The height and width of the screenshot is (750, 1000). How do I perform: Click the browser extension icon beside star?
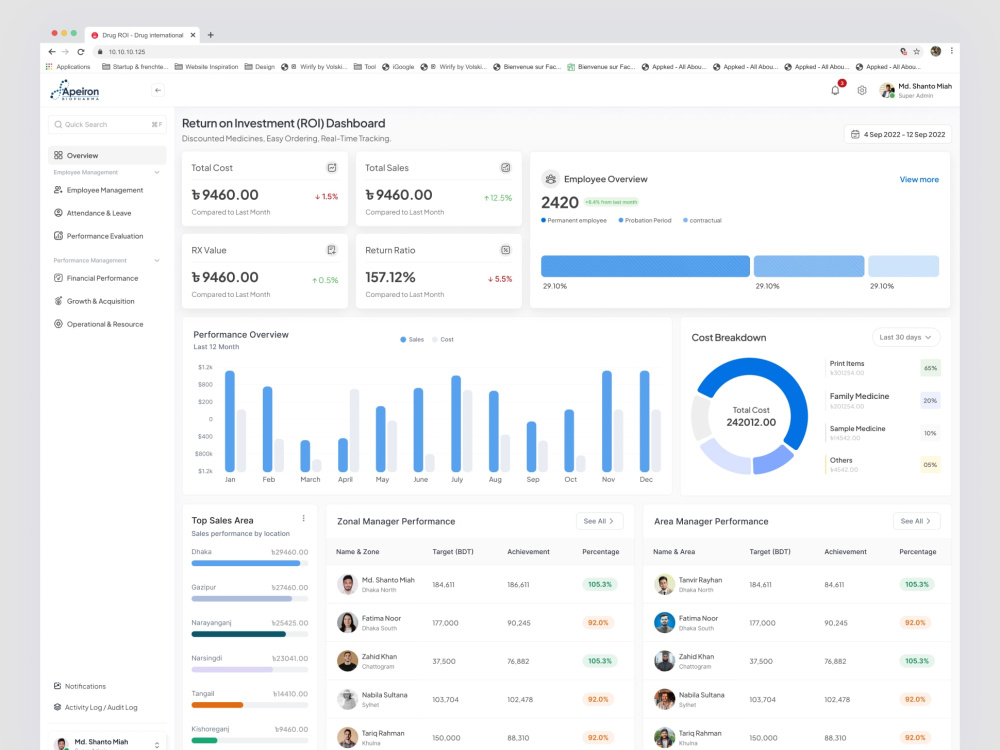(x=903, y=52)
